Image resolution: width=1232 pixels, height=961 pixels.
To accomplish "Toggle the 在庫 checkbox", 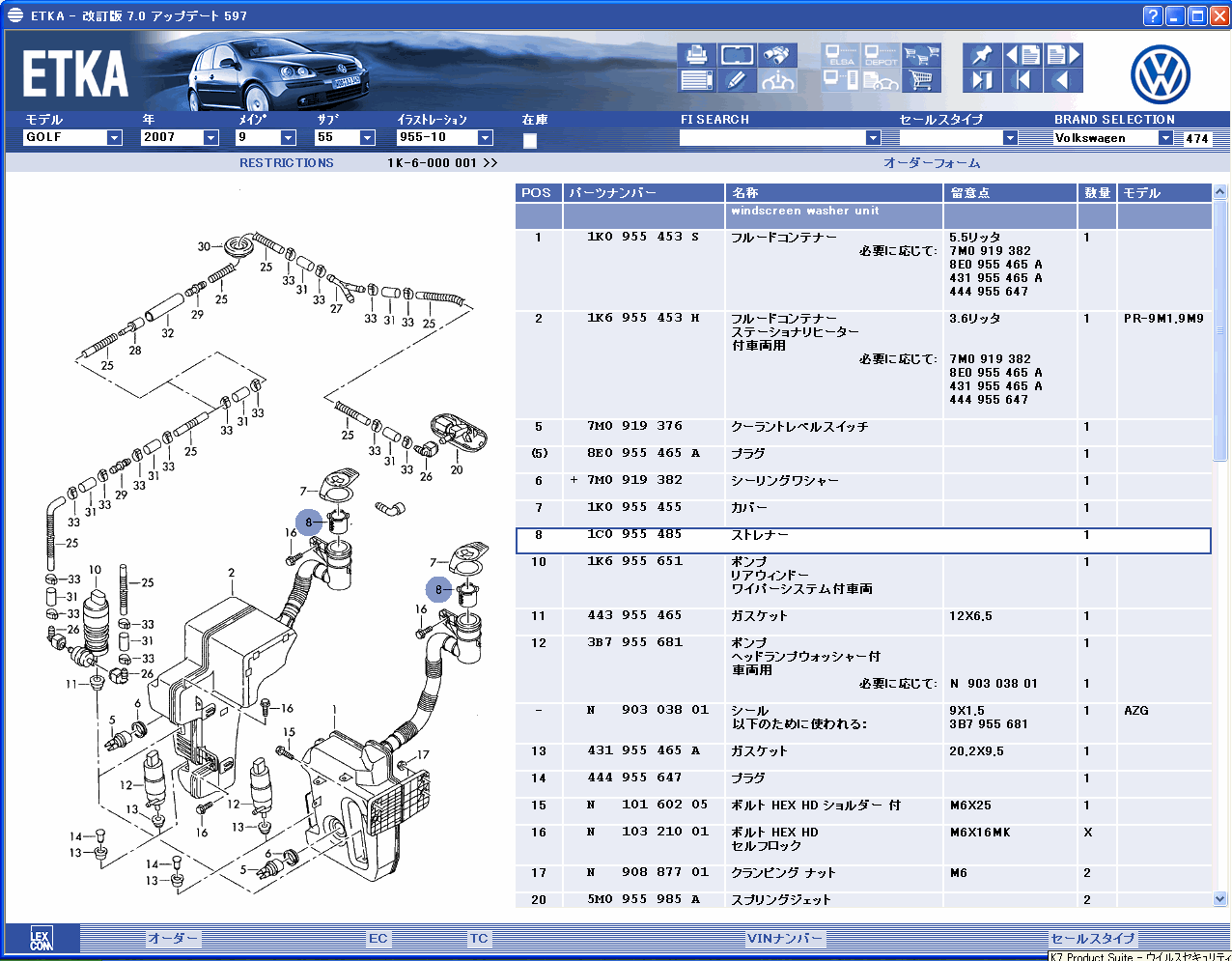I will pos(529,141).
